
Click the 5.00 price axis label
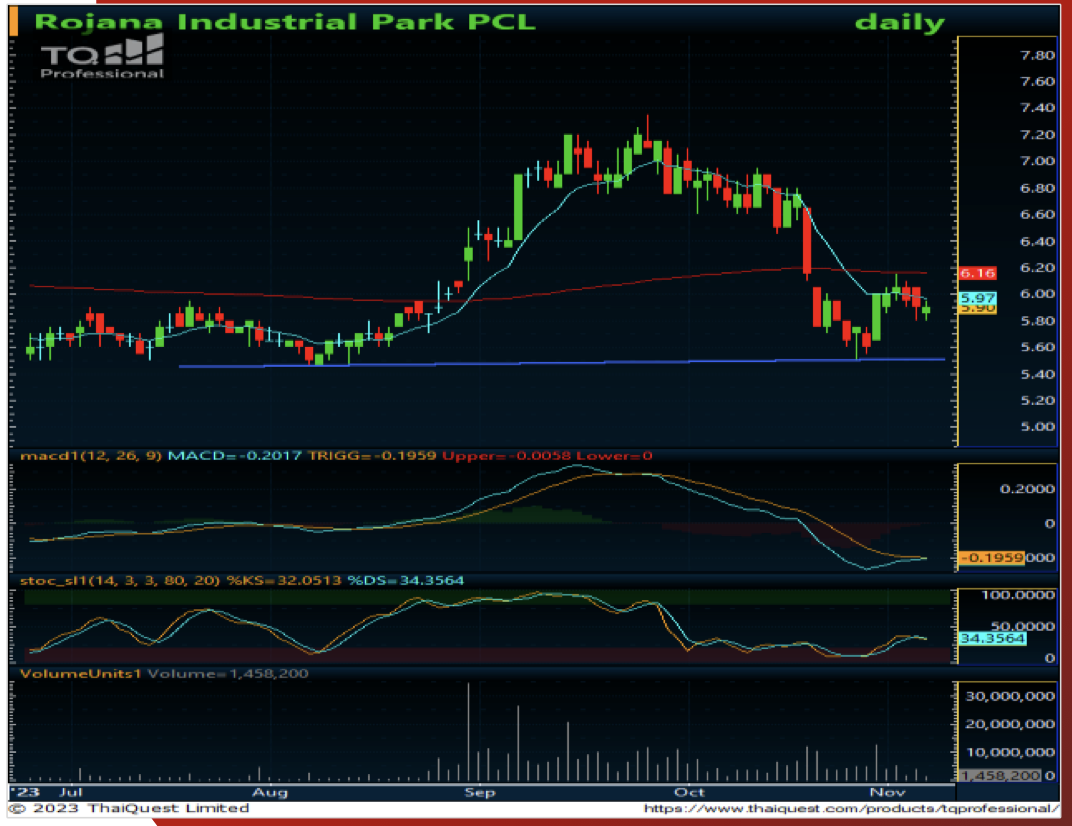click(1037, 426)
